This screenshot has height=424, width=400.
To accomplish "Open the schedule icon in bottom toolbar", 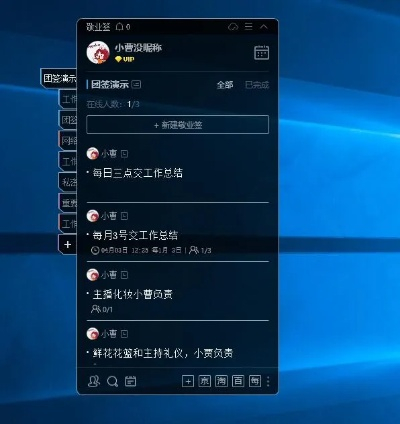I will point(130,381).
